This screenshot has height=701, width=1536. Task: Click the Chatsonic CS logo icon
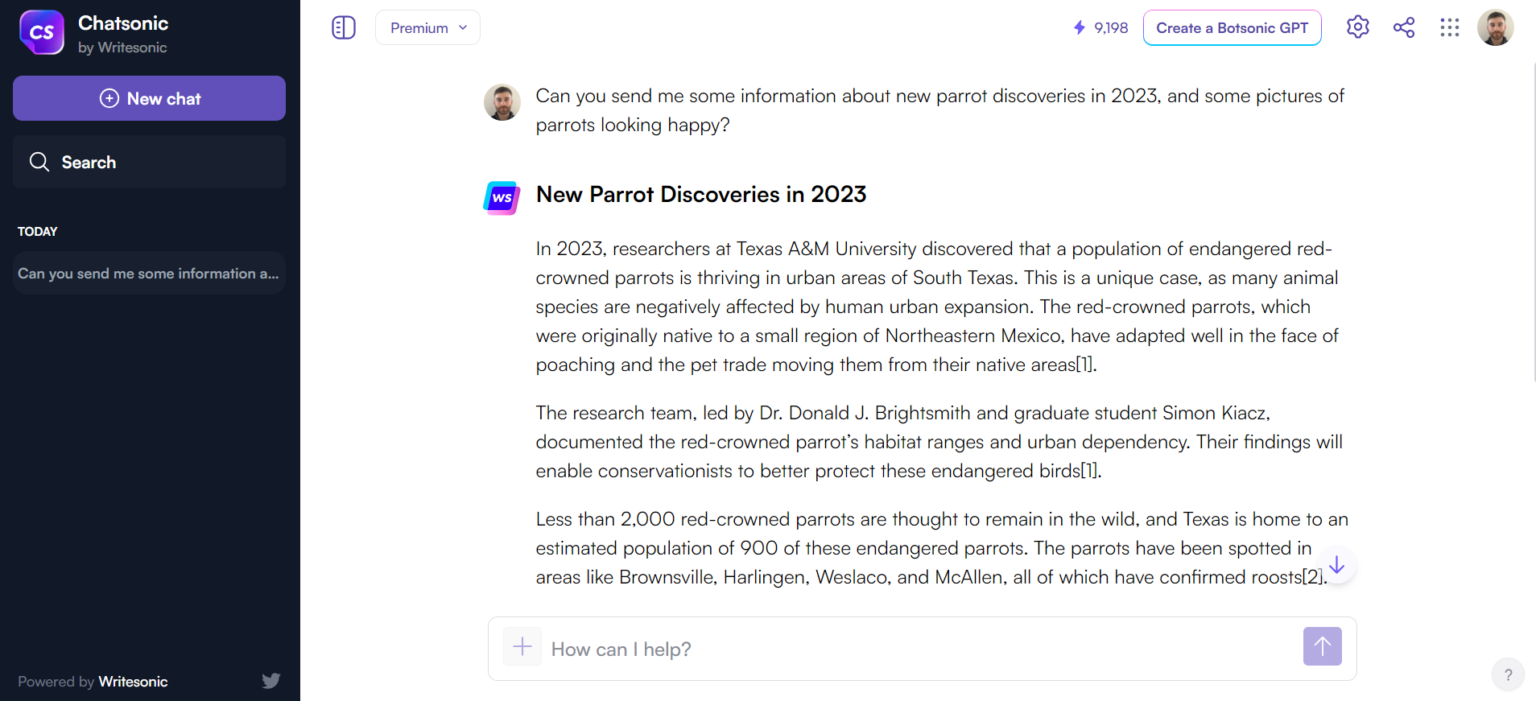pyautogui.click(x=42, y=33)
